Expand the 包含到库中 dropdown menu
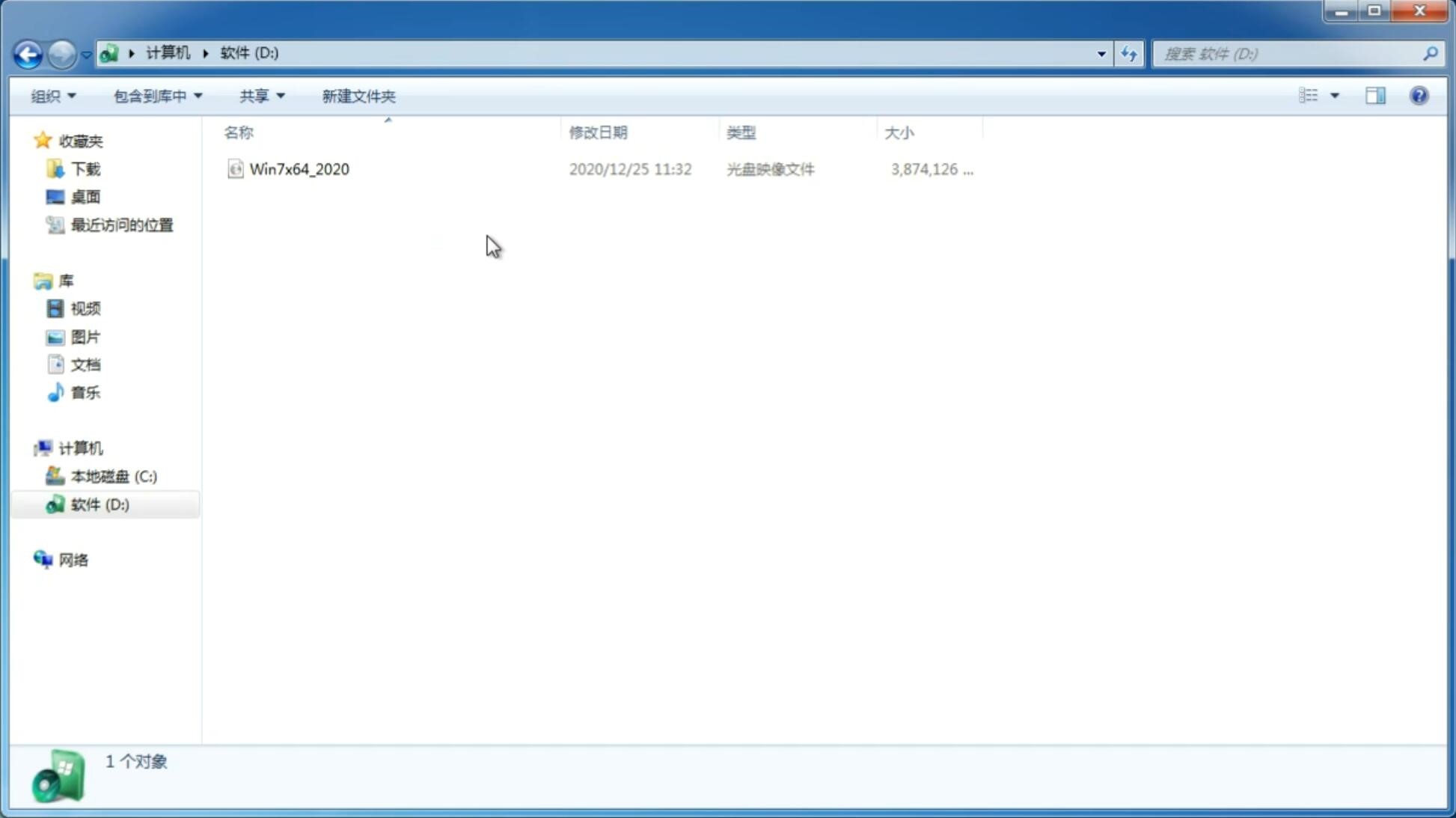The image size is (1456, 818). click(156, 95)
